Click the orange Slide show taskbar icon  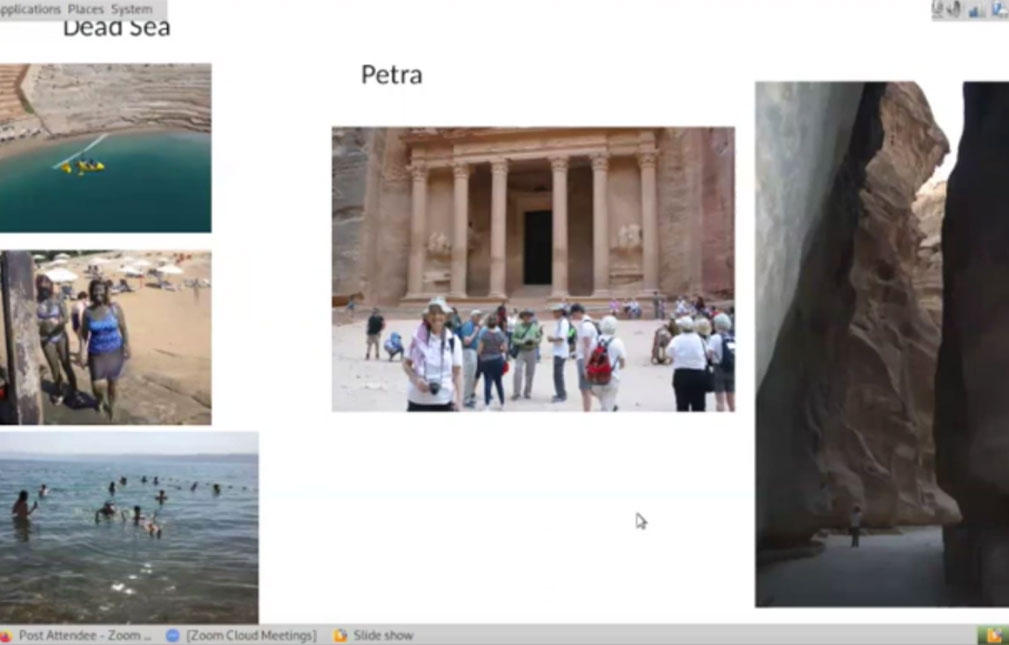pos(340,635)
